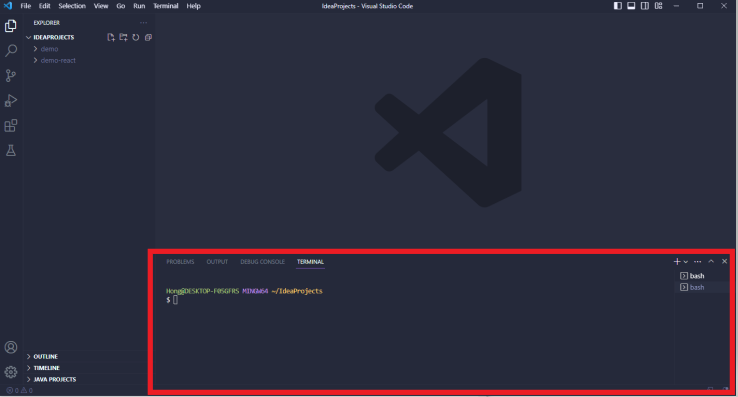The height and width of the screenshot is (397, 738).
Task: Open the Testing flask view
Action: (11, 150)
